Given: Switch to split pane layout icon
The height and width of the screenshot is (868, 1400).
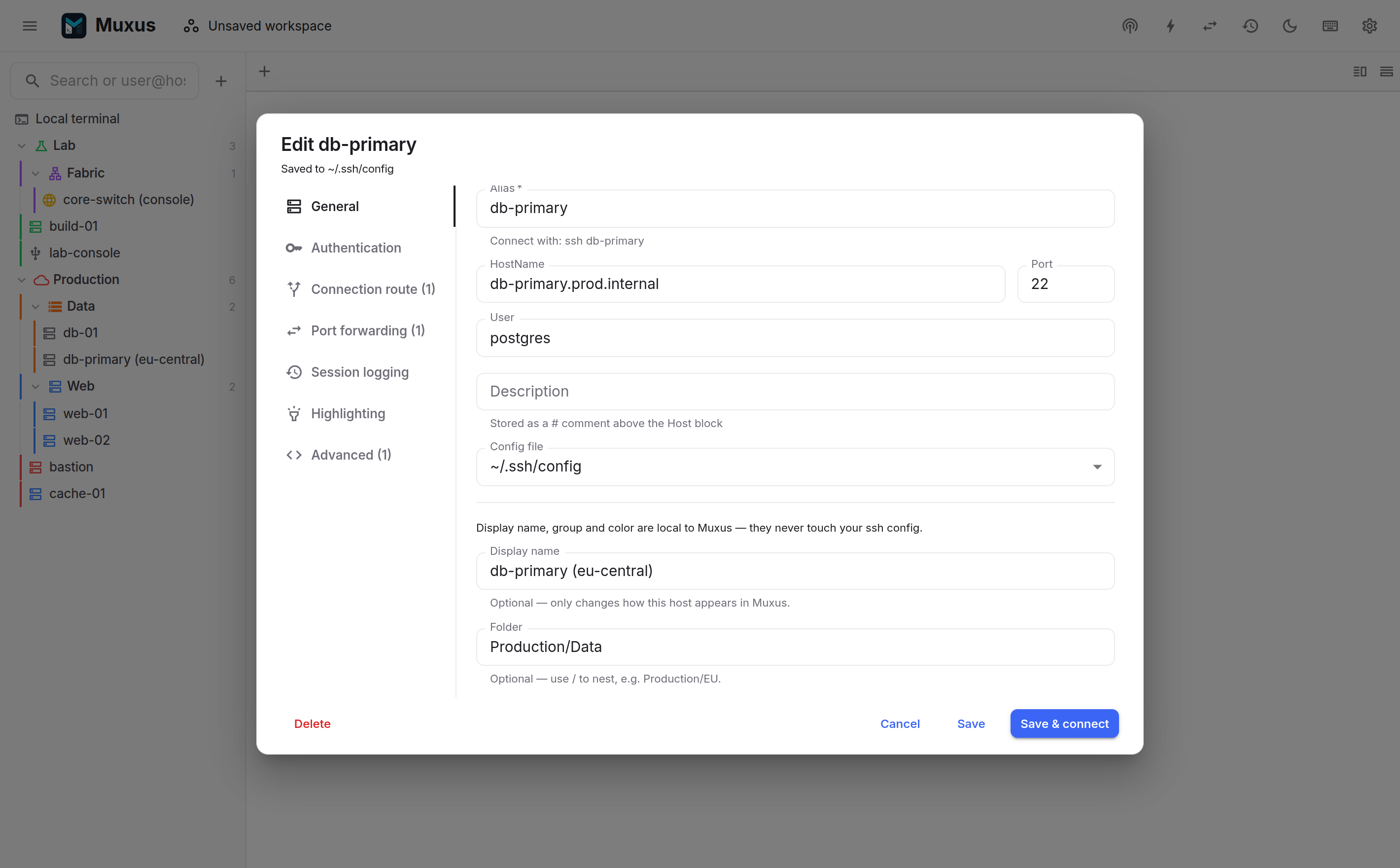Looking at the screenshot, I should pos(1360,71).
